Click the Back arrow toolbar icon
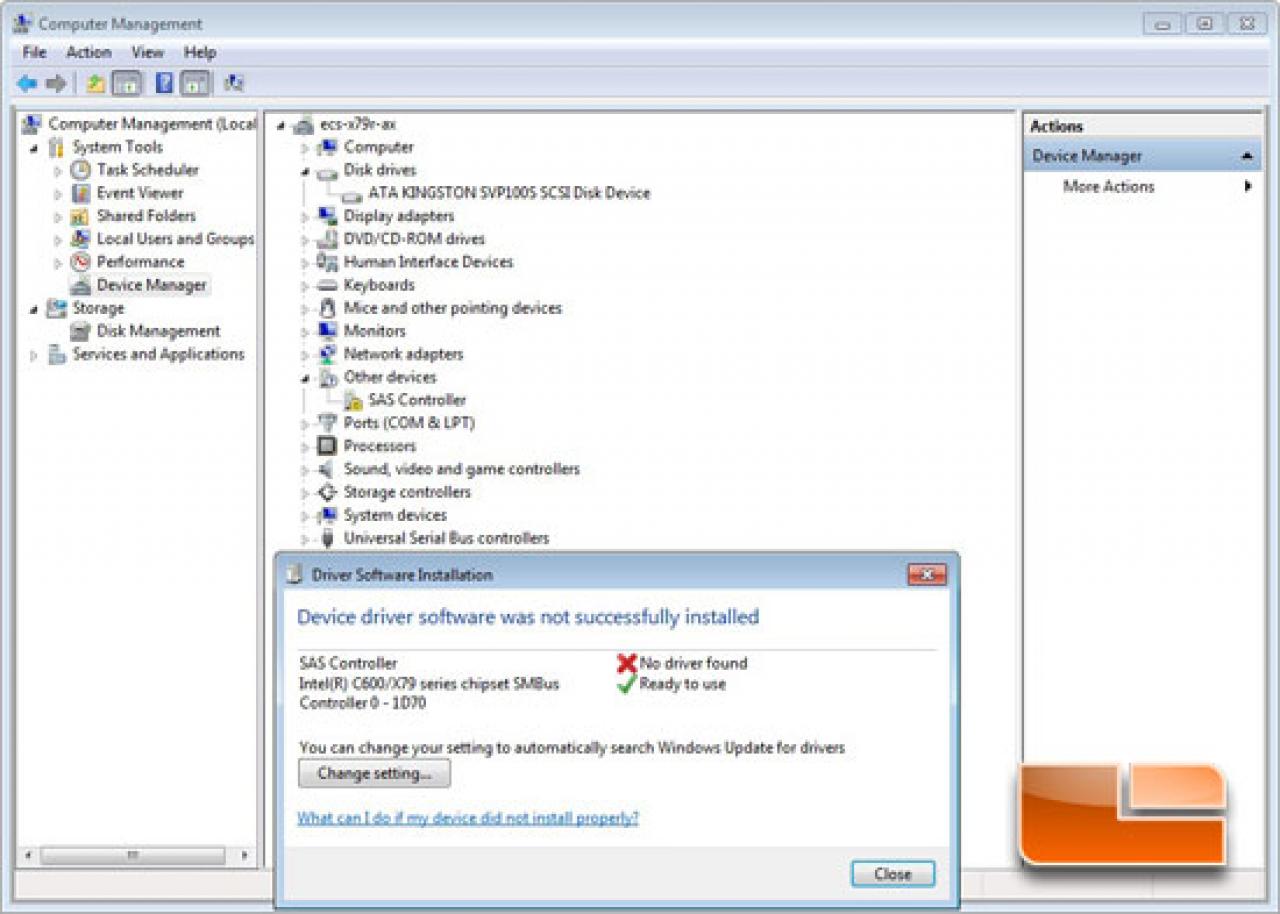The width and height of the screenshot is (1280, 914). (27, 84)
